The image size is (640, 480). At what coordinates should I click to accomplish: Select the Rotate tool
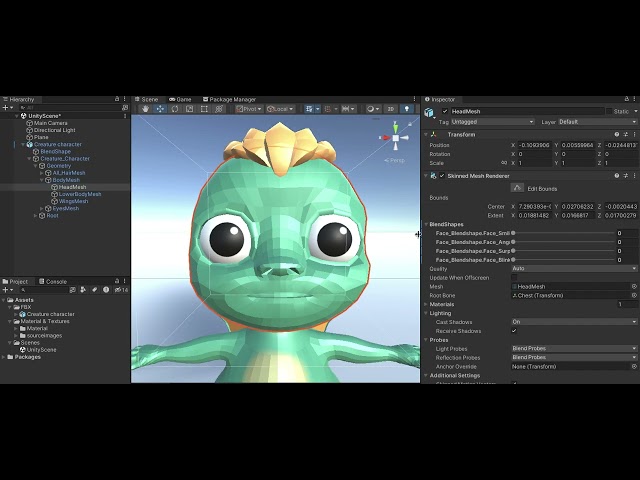(x=175, y=109)
